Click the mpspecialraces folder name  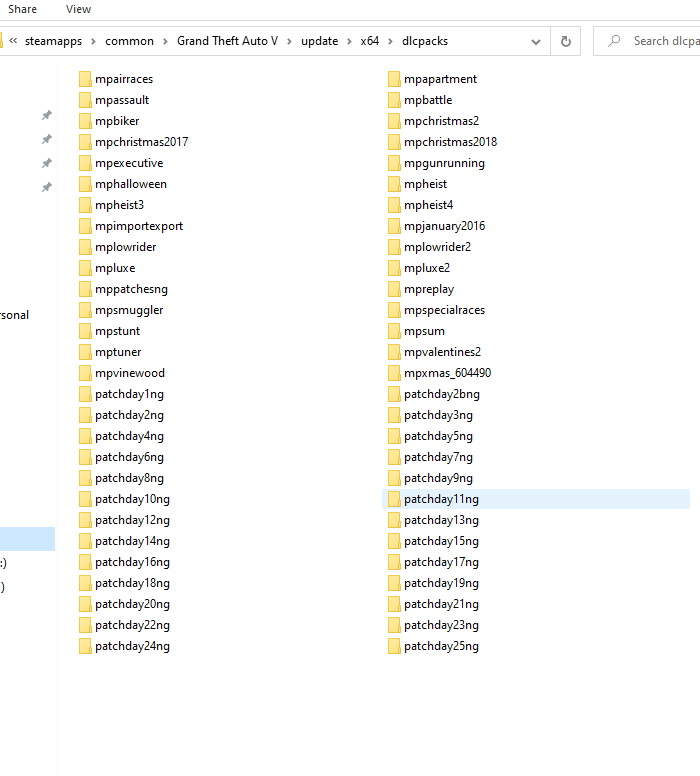tap(444, 310)
